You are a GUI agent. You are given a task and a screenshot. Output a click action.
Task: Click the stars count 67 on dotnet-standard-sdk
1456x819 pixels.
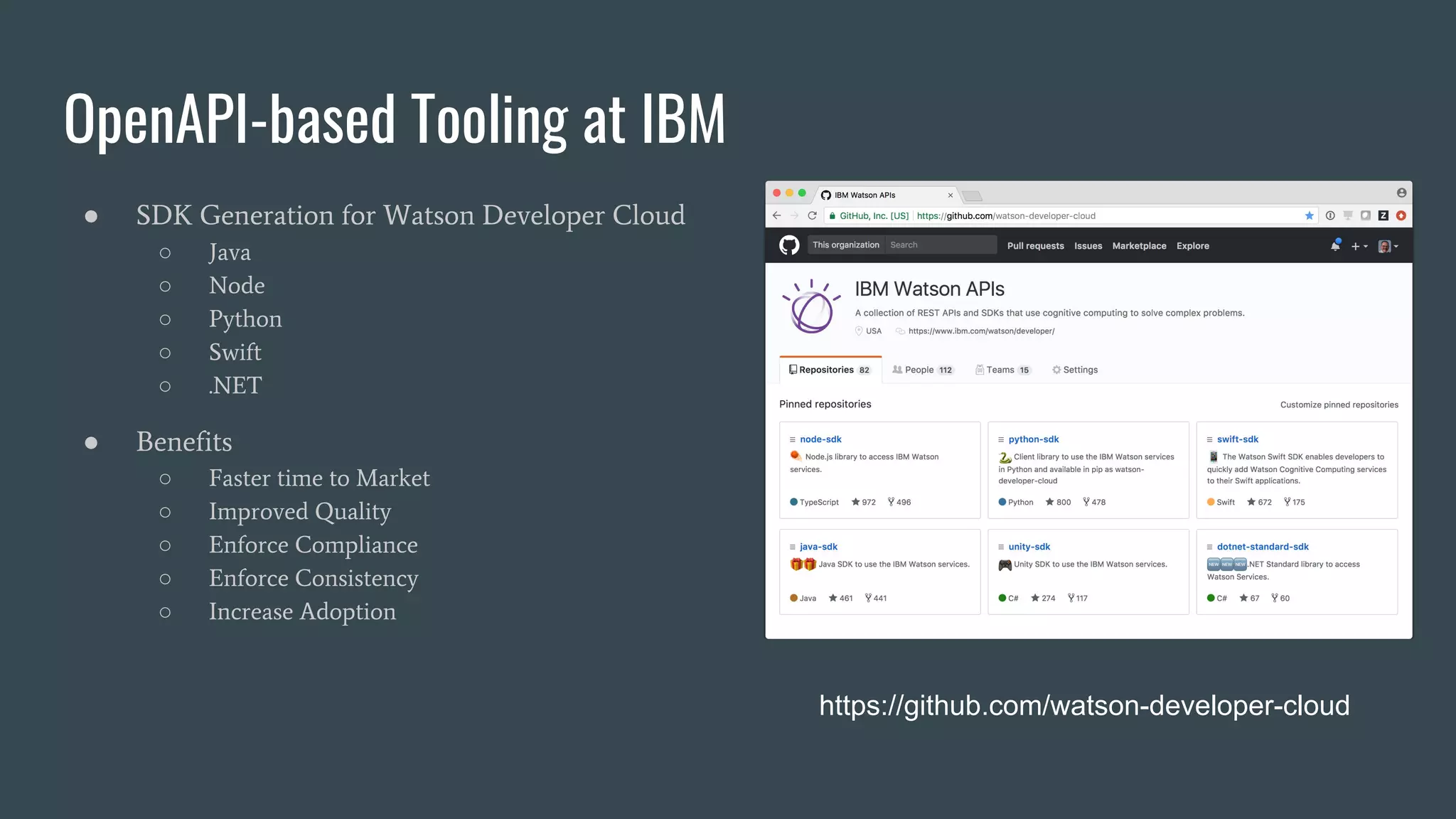pos(1249,598)
